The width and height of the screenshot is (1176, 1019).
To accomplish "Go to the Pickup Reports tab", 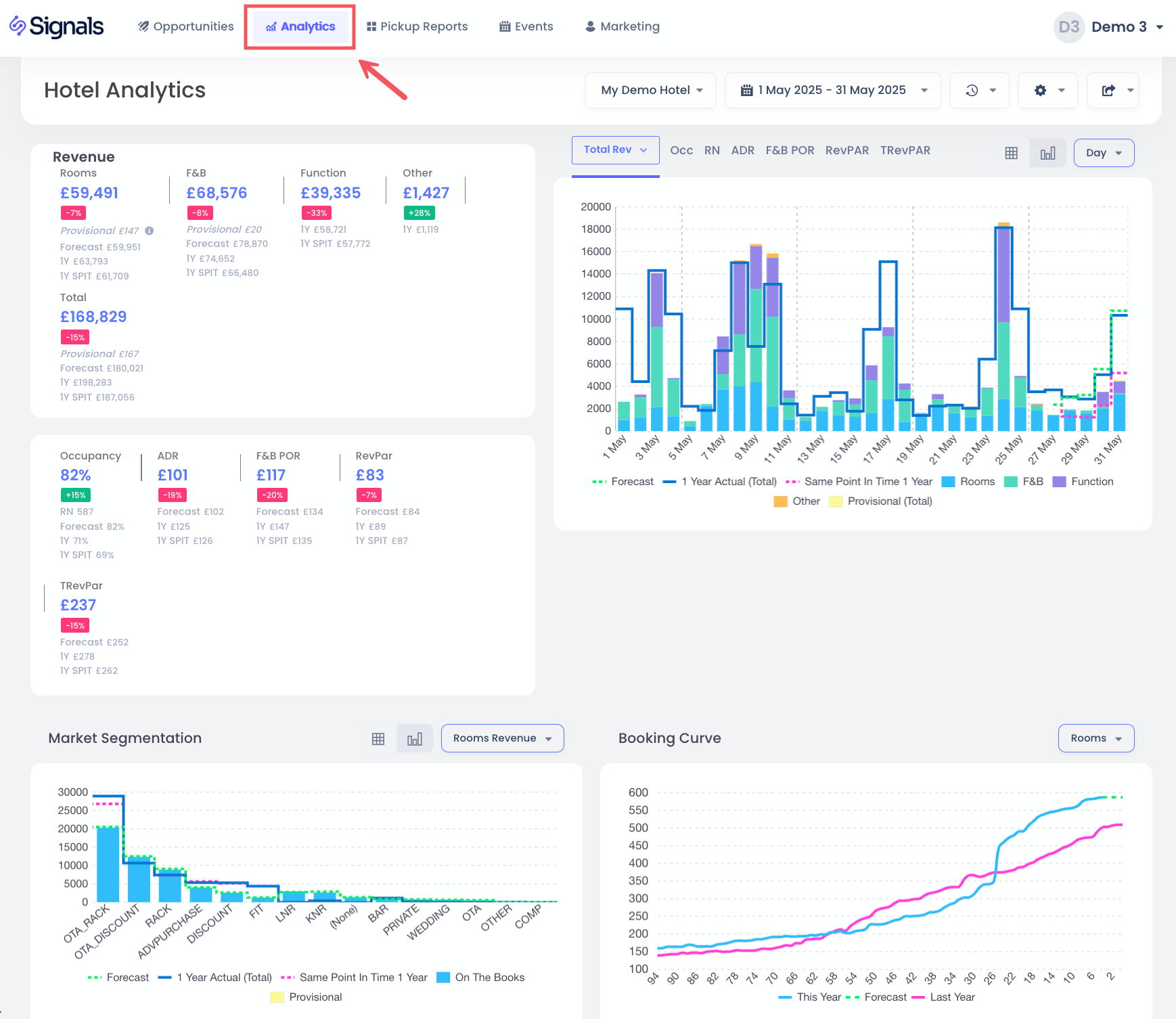I will [x=417, y=26].
